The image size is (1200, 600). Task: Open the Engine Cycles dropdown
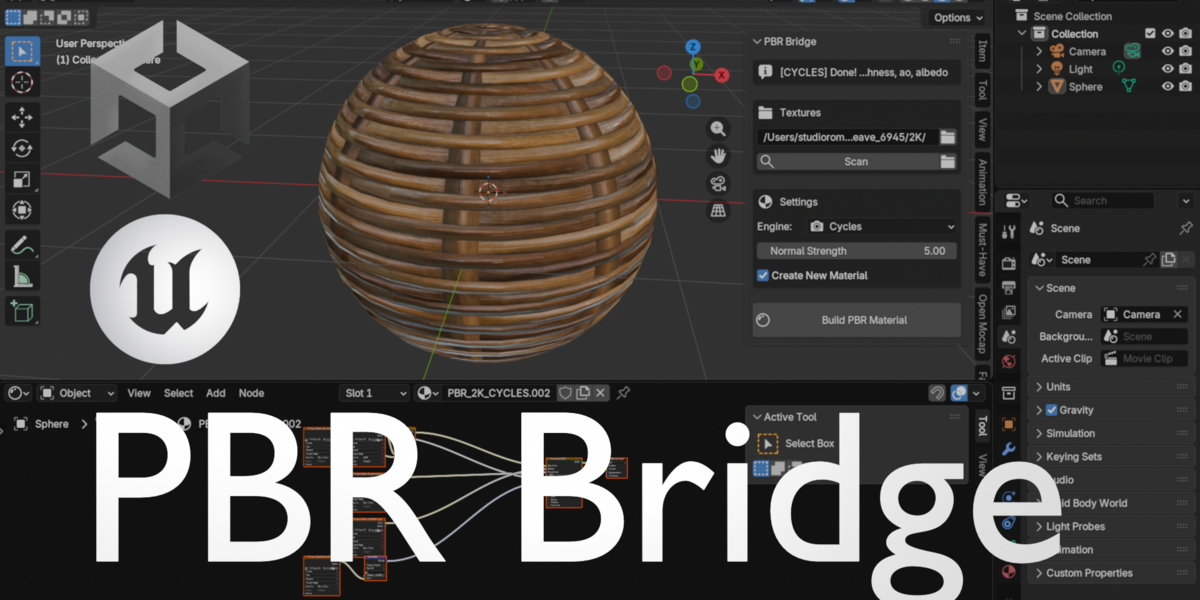coord(881,227)
